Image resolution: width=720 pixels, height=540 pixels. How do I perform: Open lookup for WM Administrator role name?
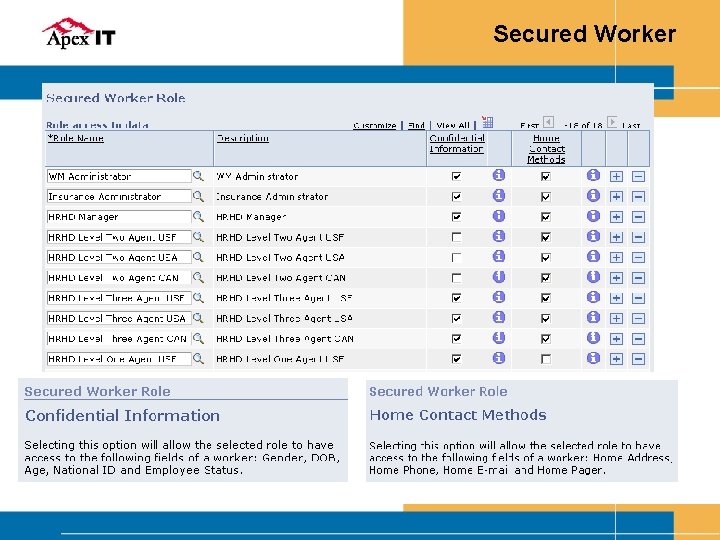point(198,176)
